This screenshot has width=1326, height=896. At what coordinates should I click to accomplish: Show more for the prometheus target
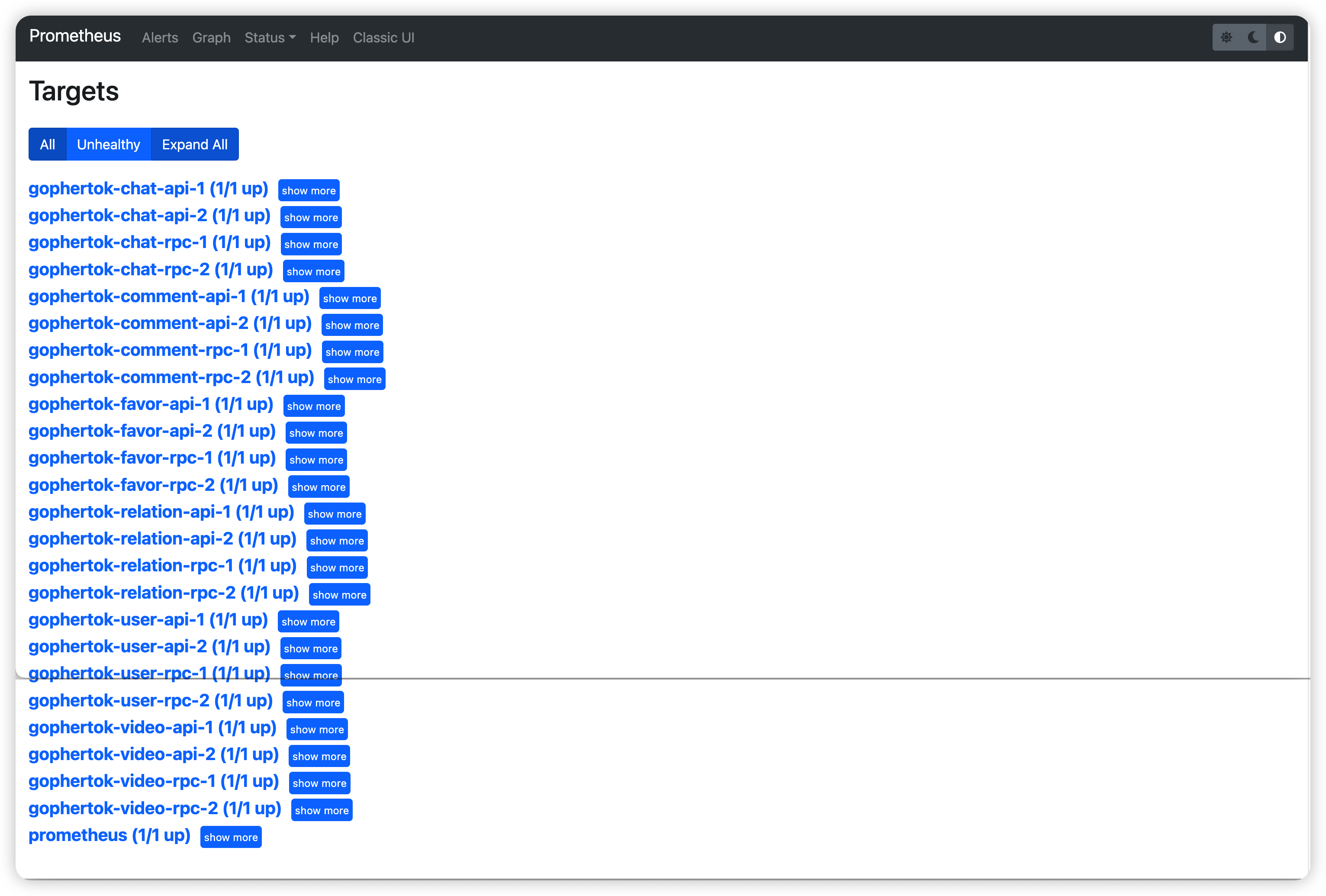coord(231,837)
